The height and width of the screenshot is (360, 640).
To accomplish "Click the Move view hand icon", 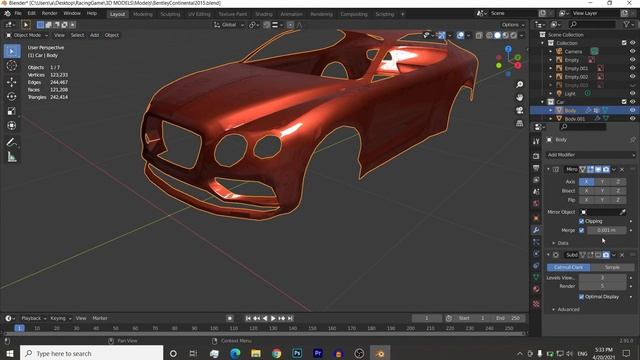I will click(519, 98).
